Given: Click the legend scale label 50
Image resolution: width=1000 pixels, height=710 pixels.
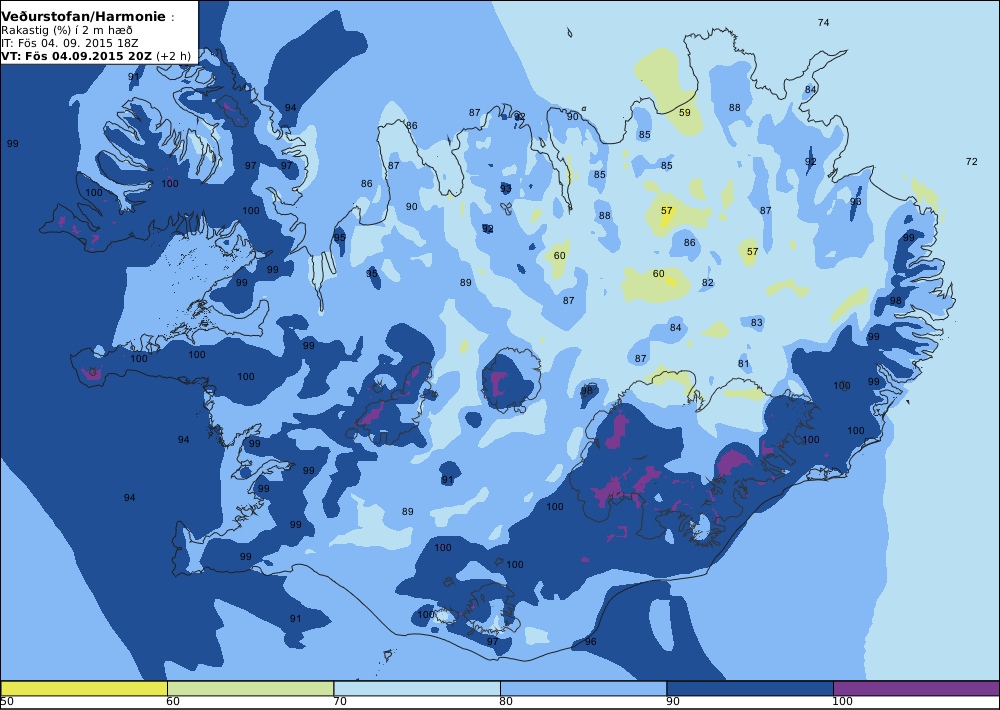Looking at the screenshot, I should (x=7, y=702).
